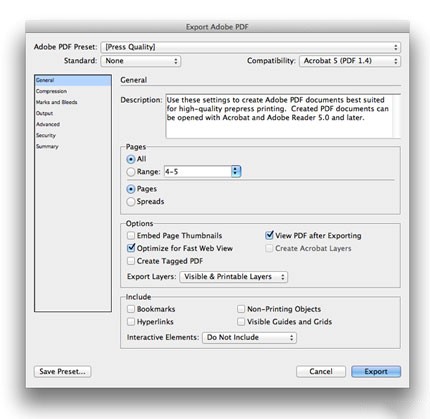Uncheck Optimize for Fast Web View
Screen dimensions: 430x419
[131, 248]
